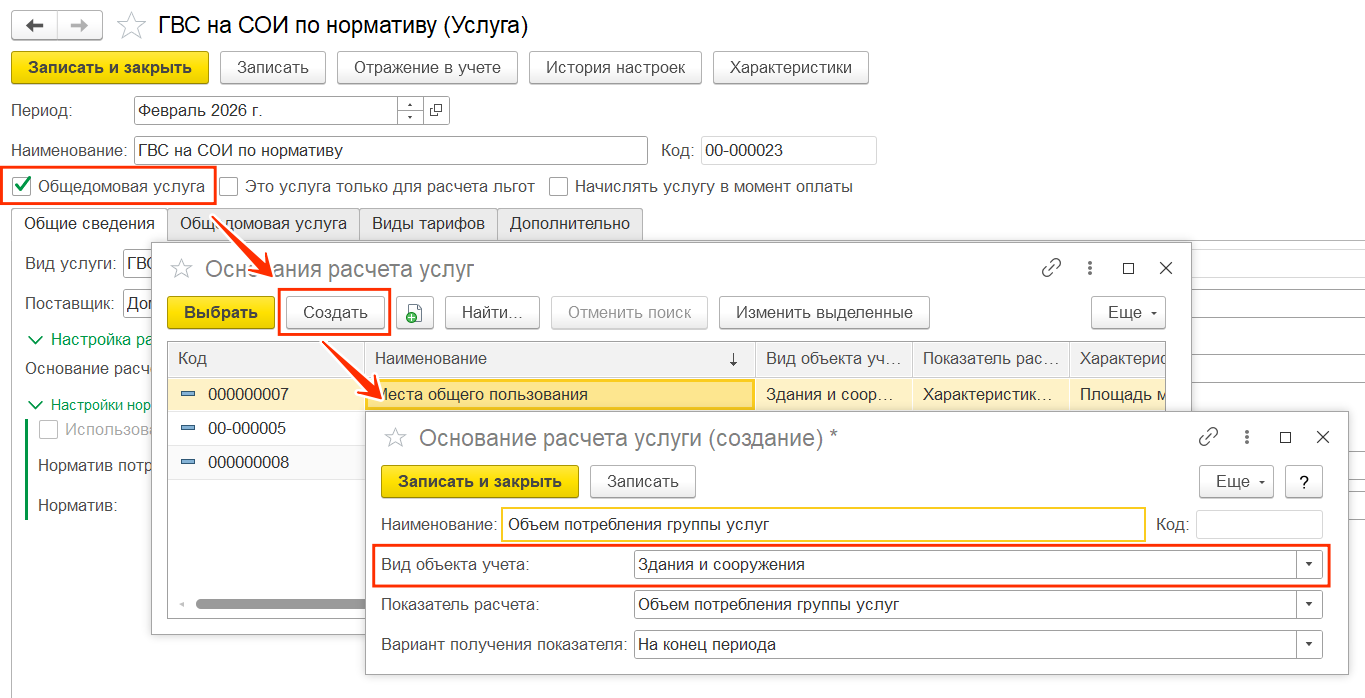
Task: Open kebab menu in Основание расчета услуги dialog
Action: (x=1247, y=437)
